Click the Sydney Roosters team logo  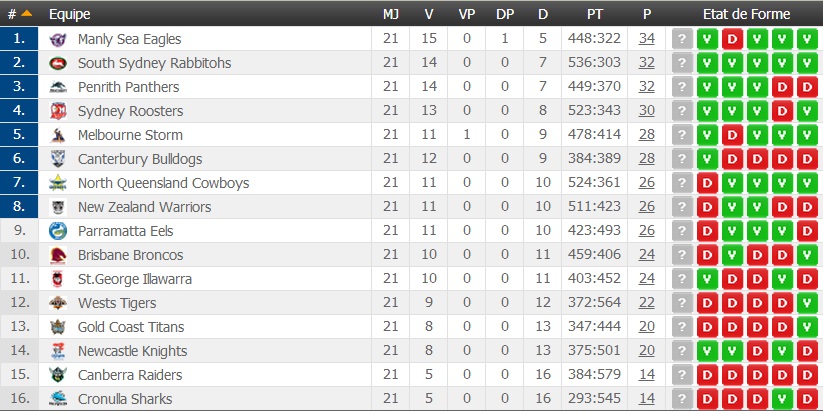pyautogui.click(x=58, y=111)
